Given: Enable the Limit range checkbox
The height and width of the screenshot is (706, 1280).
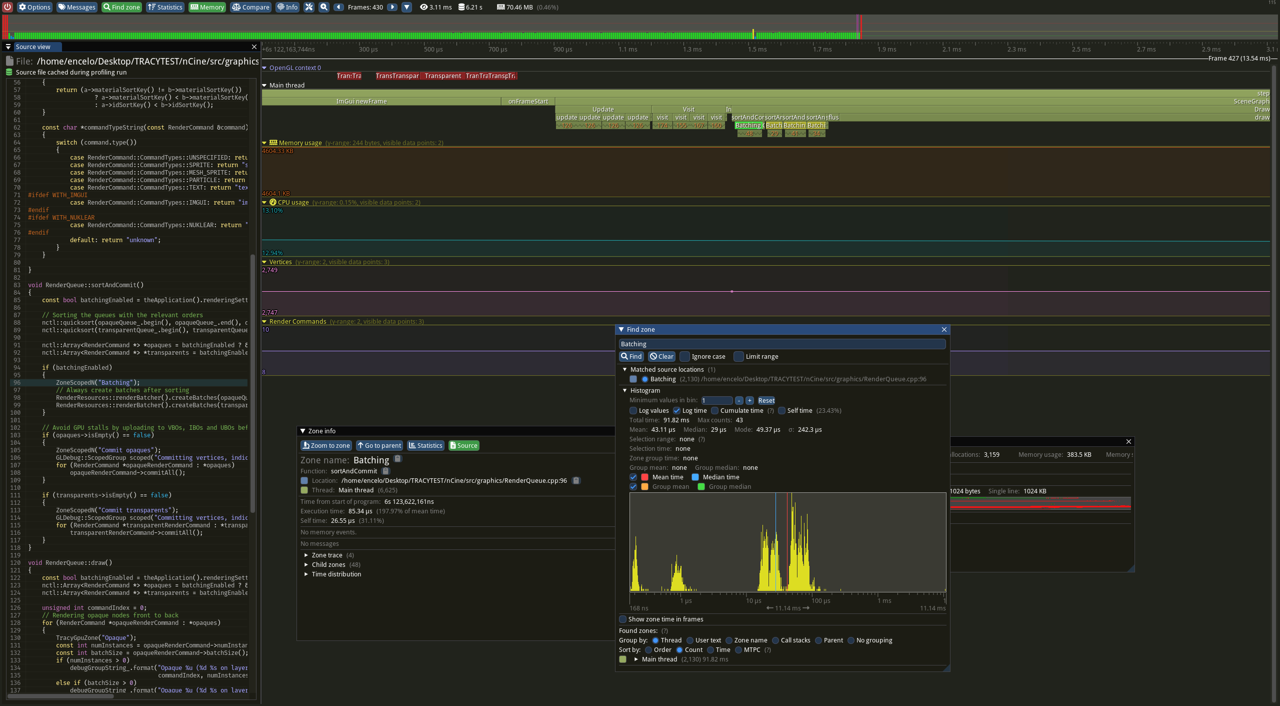Looking at the screenshot, I should pos(738,356).
